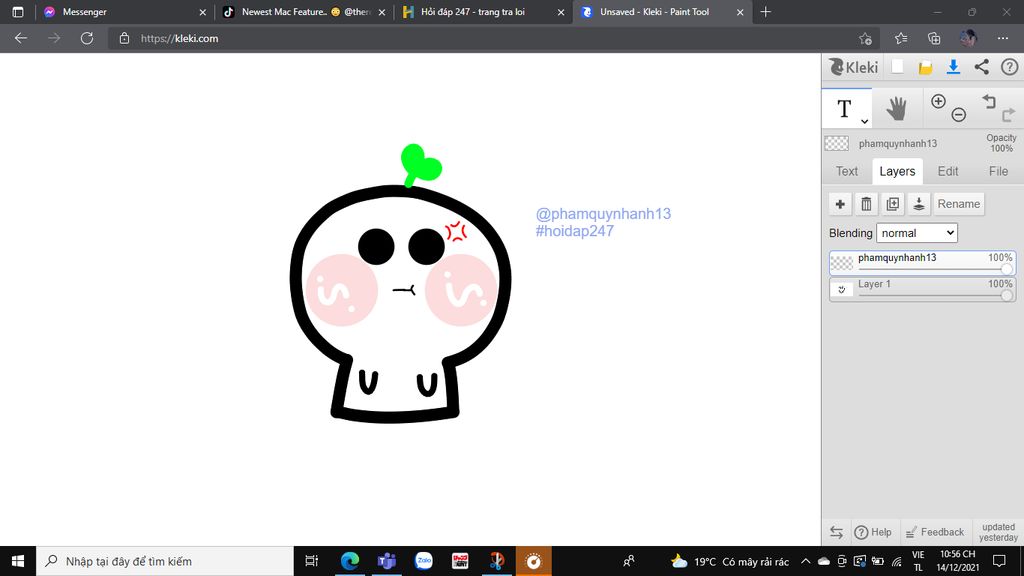Open browser Settings and more menu
This screenshot has width=1024, height=576.
click(x=1003, y=39)
